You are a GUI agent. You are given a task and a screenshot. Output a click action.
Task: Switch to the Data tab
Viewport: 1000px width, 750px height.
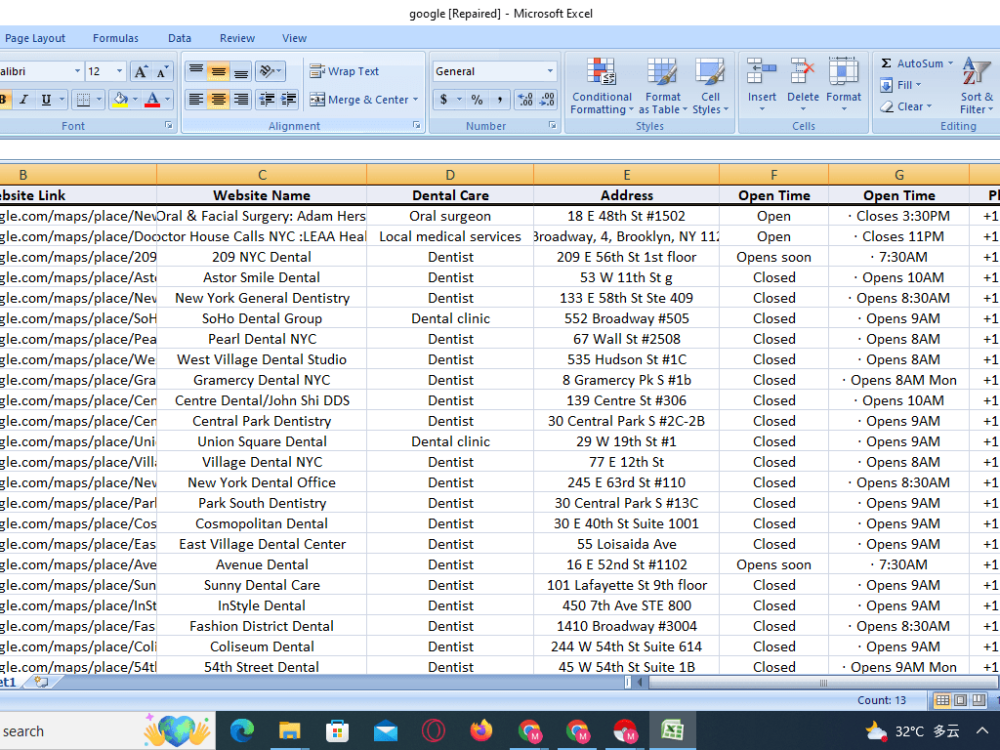179,38
